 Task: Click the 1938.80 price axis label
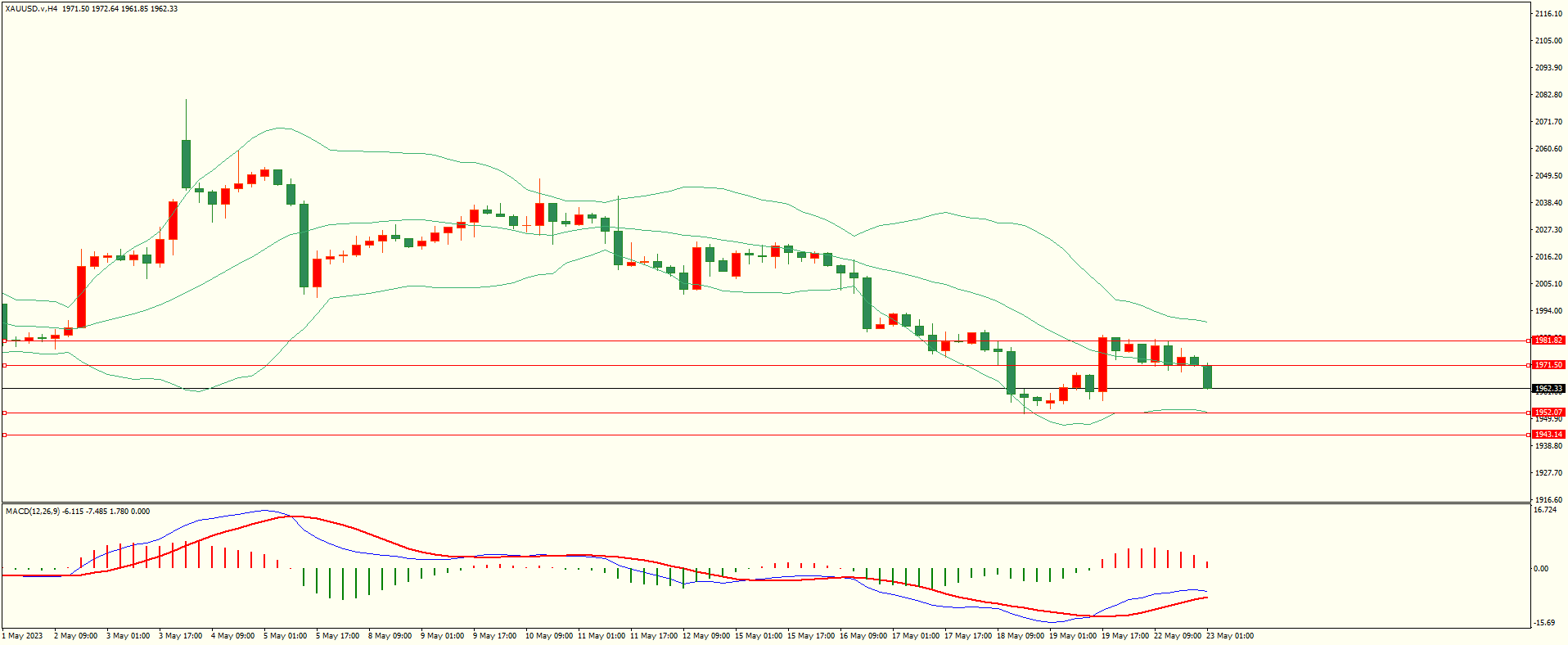(1549, 446)
